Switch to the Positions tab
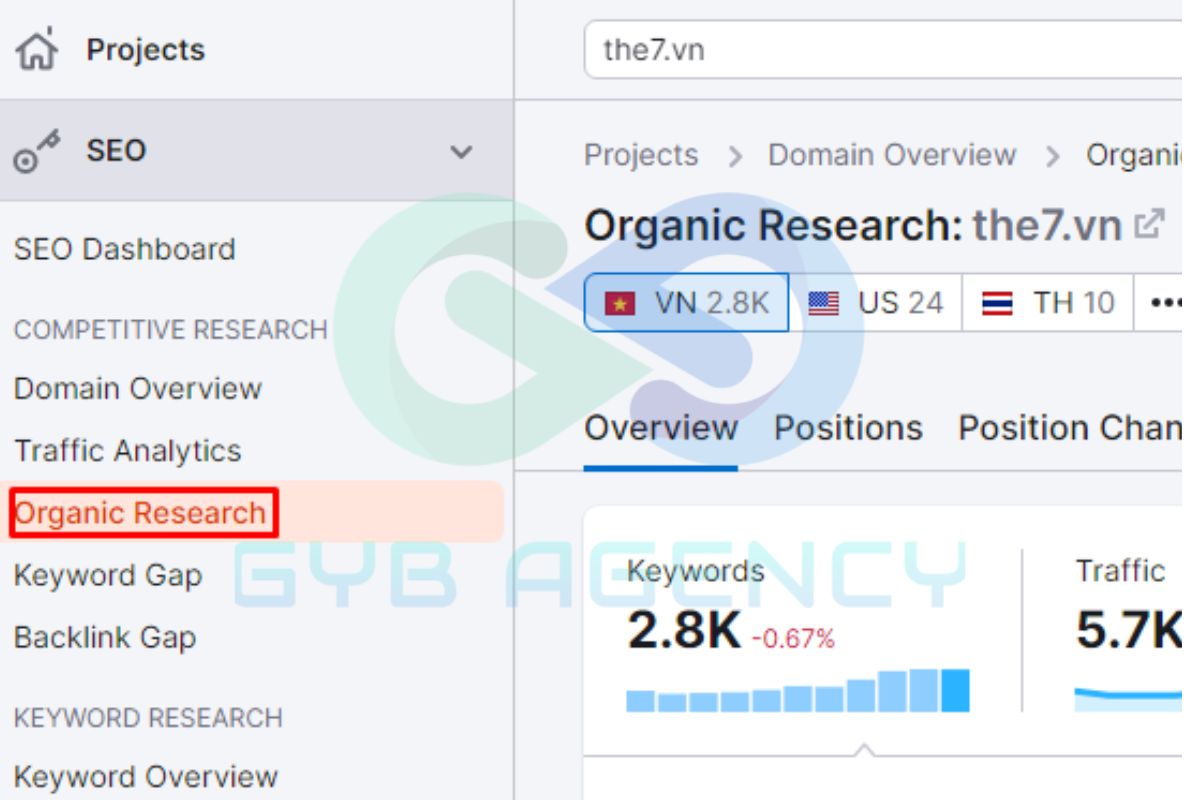The image size is (1200, 800). (848, 428)
